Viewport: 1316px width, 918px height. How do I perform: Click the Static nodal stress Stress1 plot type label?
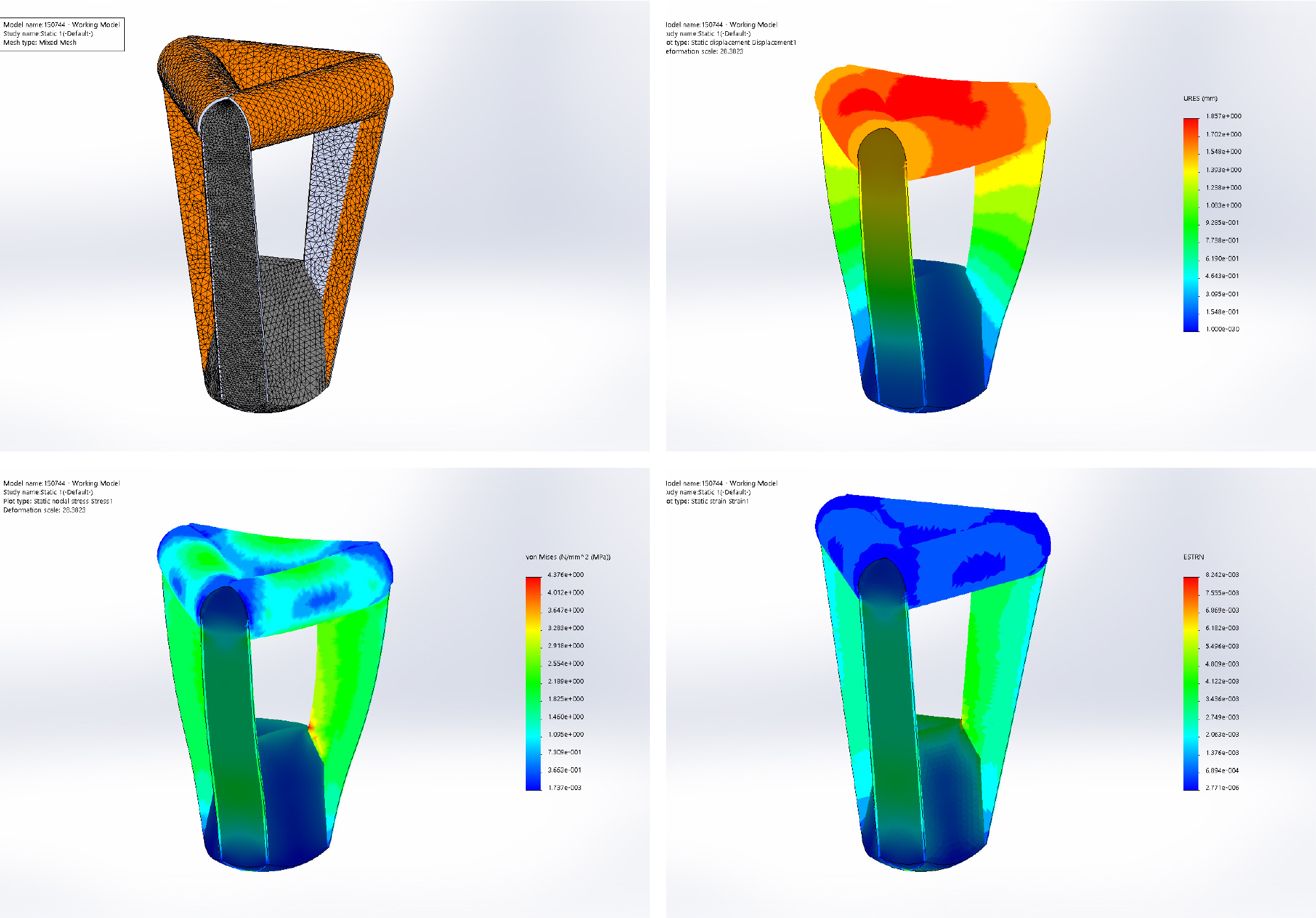click(58, 502)
